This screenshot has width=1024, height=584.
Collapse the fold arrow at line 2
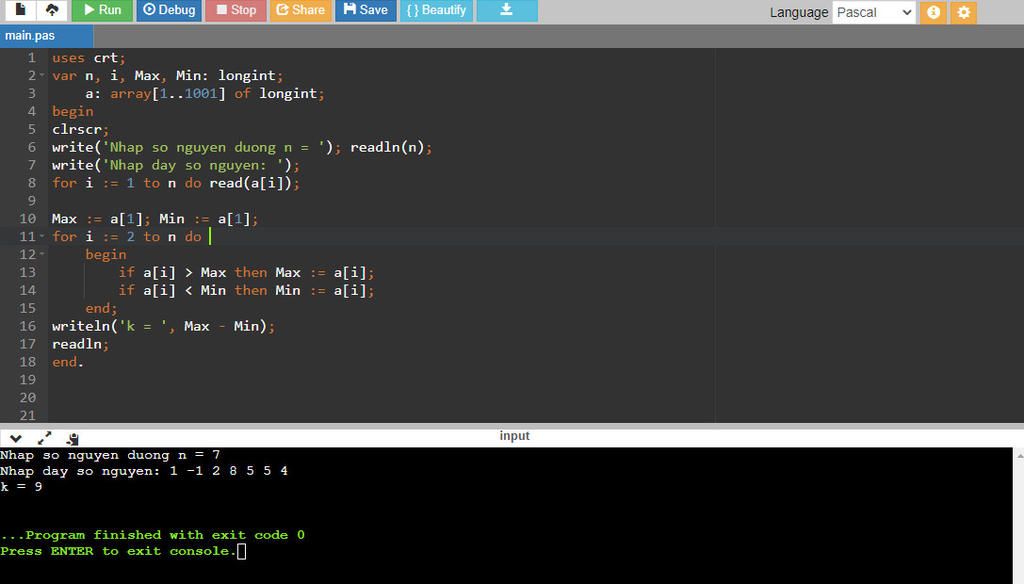pyautogui.click(x=42, y=75)
